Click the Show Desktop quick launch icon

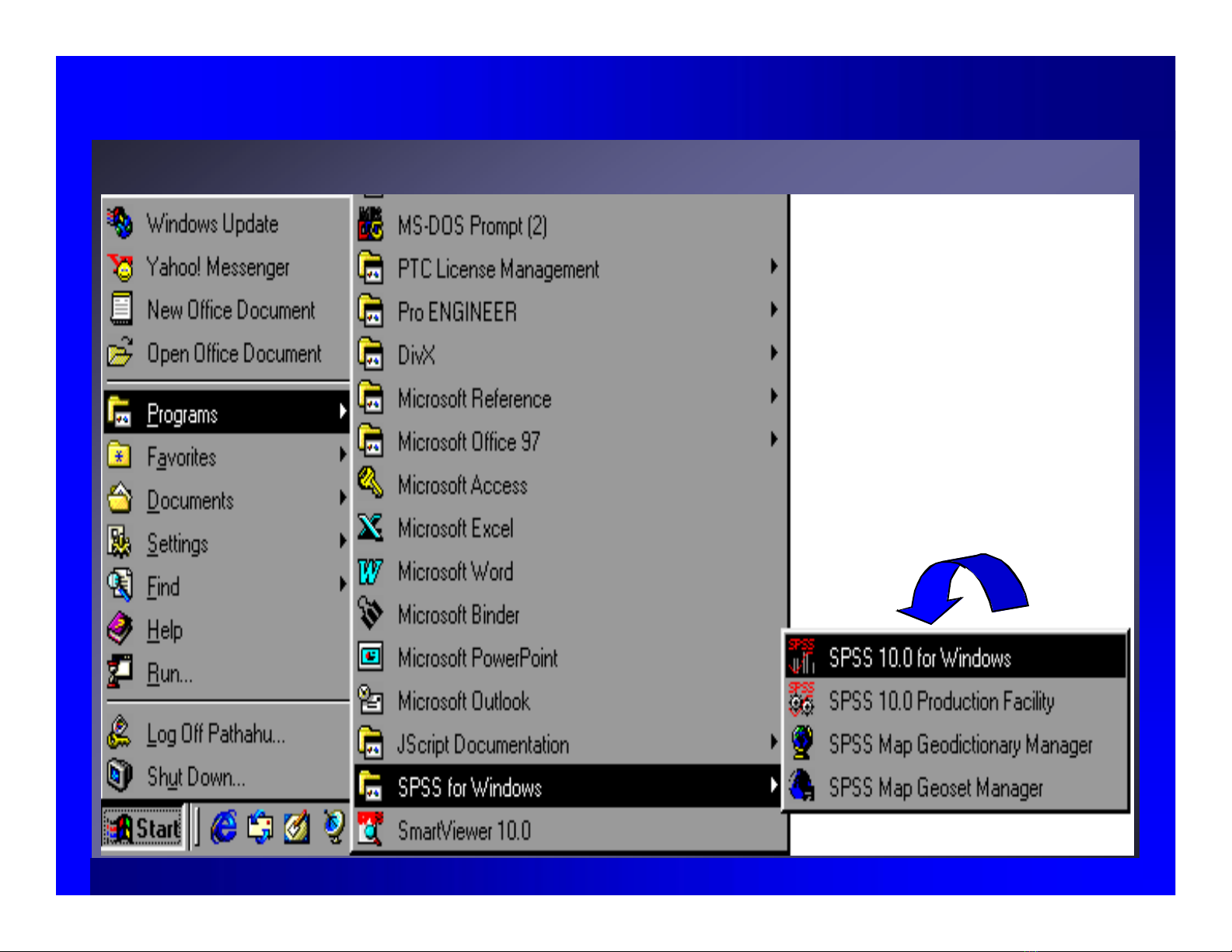click(296, 827)
